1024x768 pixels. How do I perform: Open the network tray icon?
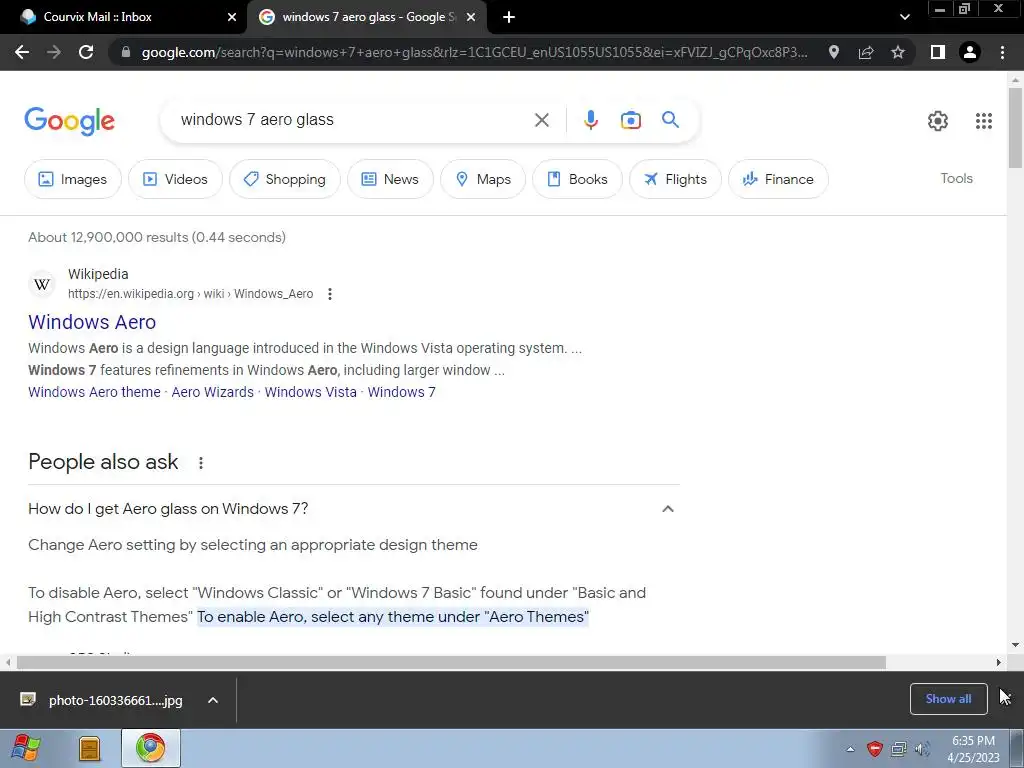tap(899, 749)
